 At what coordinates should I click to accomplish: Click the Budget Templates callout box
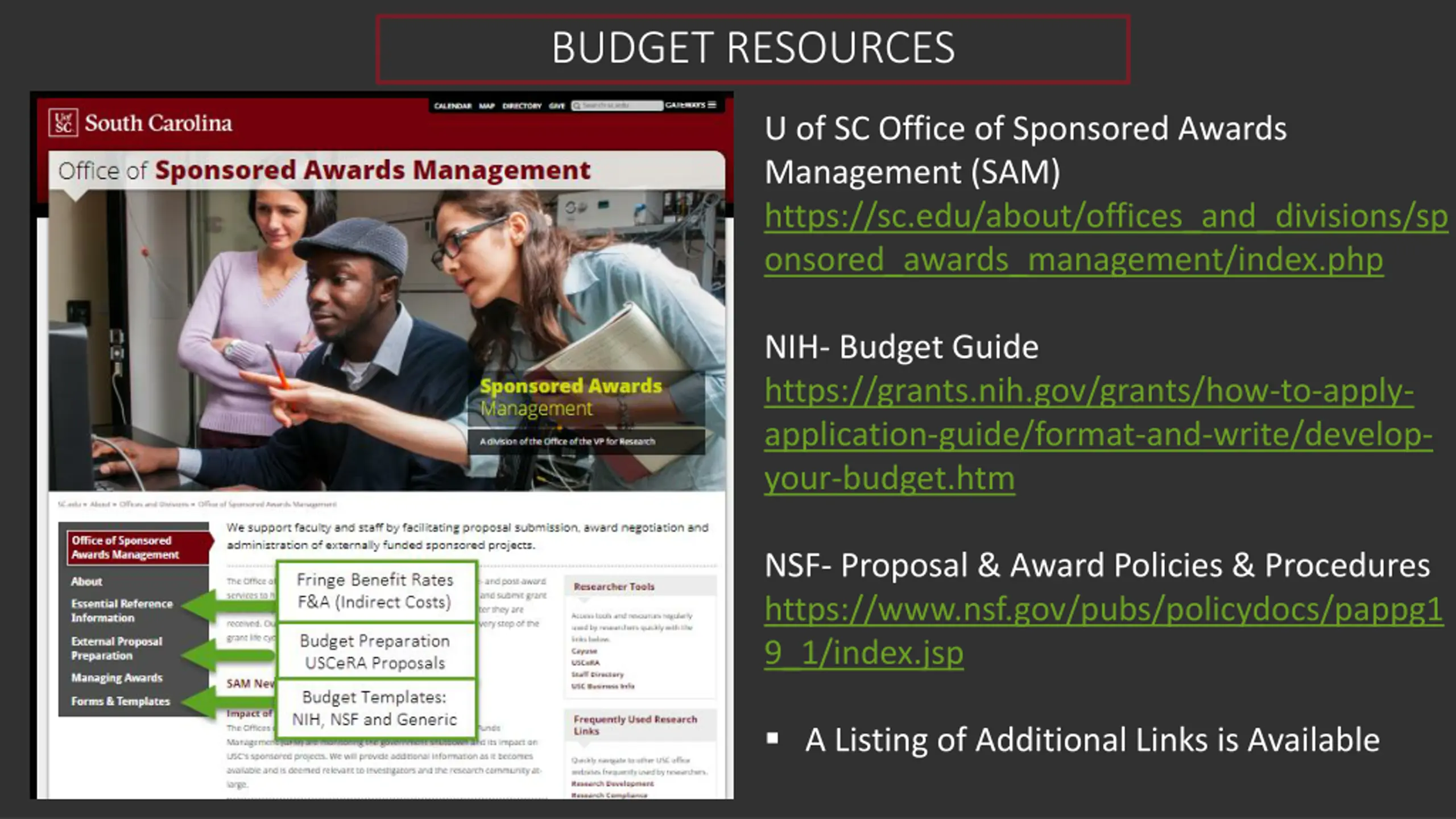[x=375, y=708]
